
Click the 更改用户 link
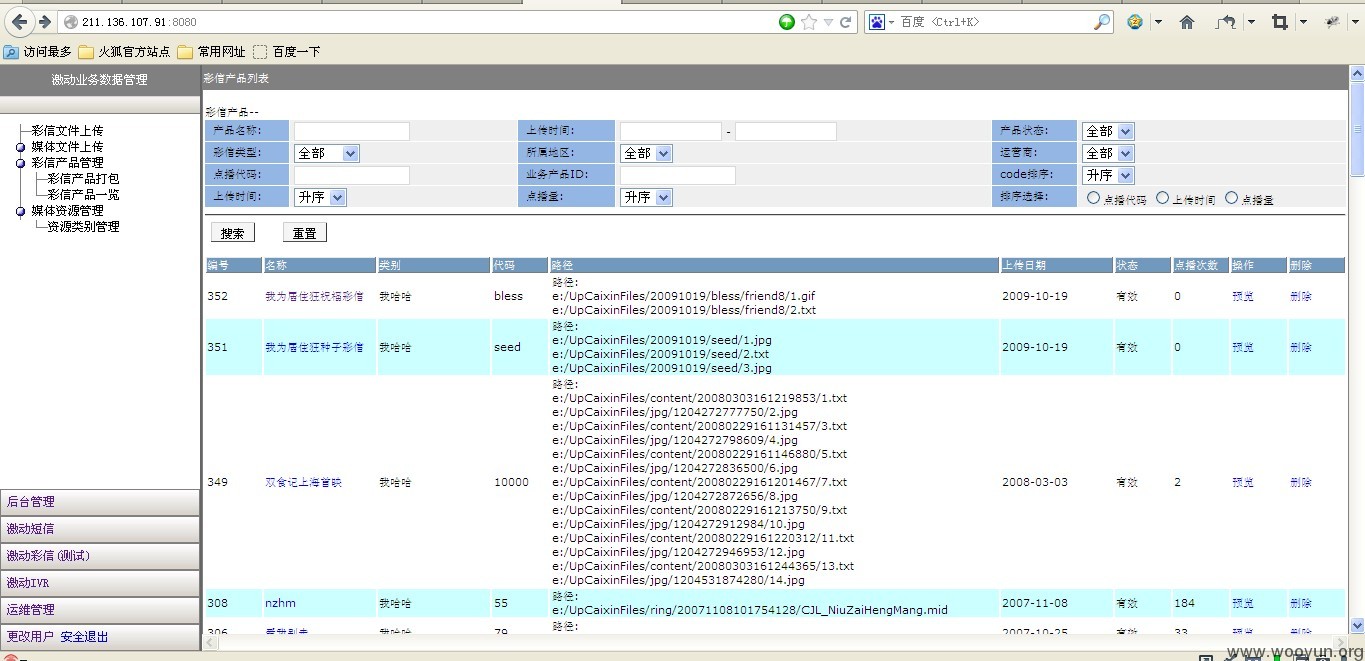(x=30, y=637)
